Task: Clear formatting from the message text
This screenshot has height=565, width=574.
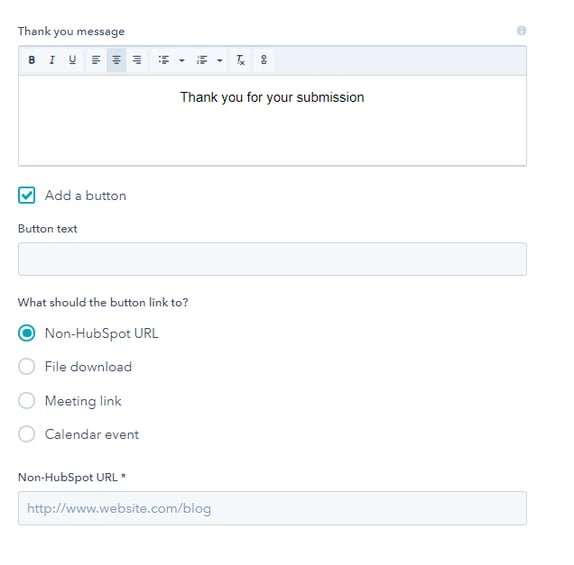Action: (x=240, y=60)
